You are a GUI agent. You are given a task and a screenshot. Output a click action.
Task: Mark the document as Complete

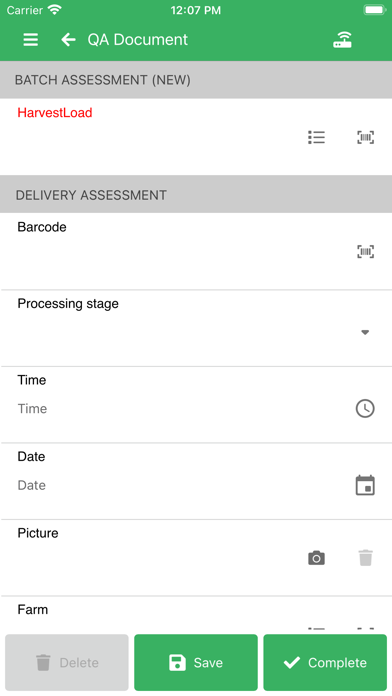[325, 662]
